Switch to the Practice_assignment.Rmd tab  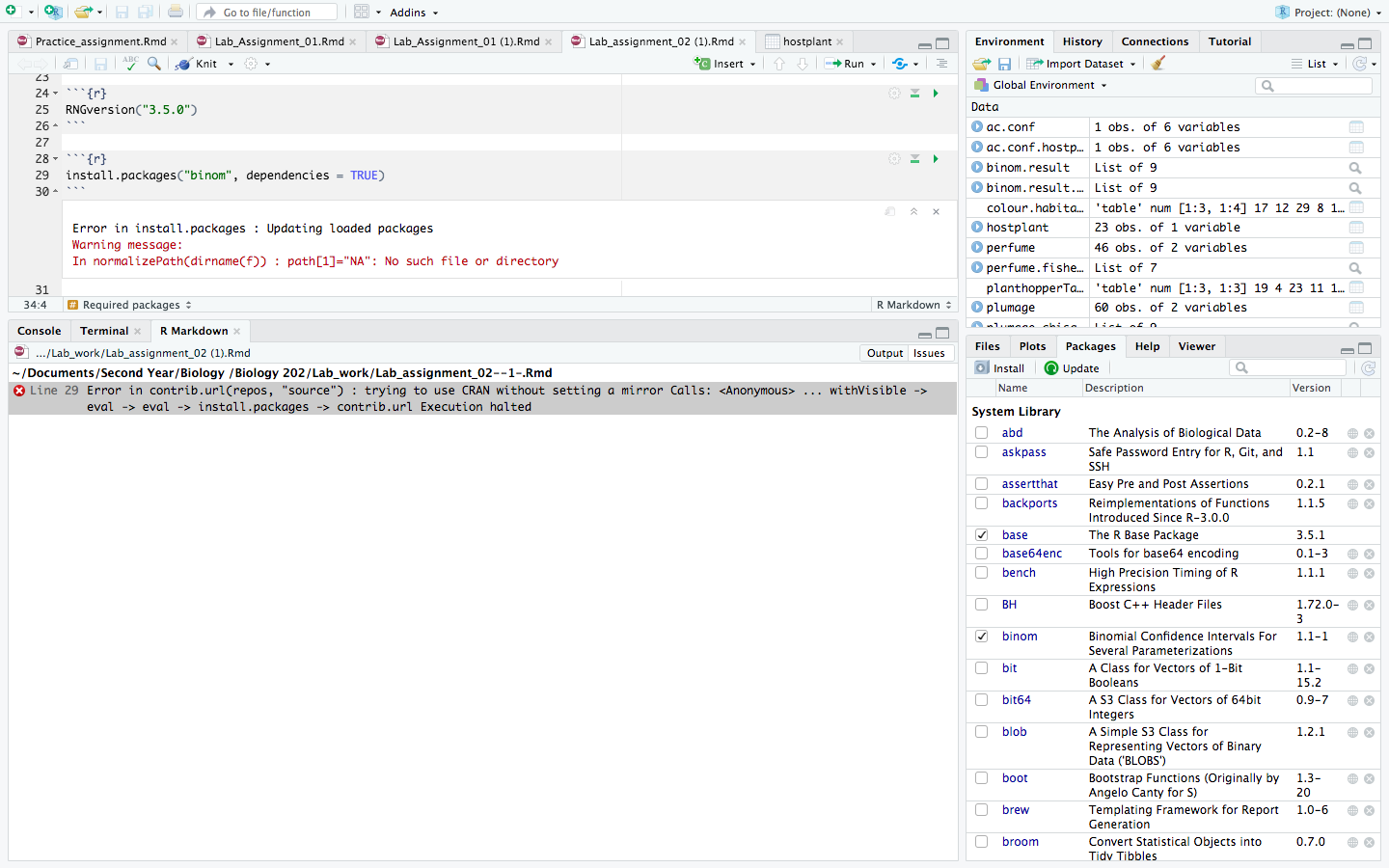(100, 41)
